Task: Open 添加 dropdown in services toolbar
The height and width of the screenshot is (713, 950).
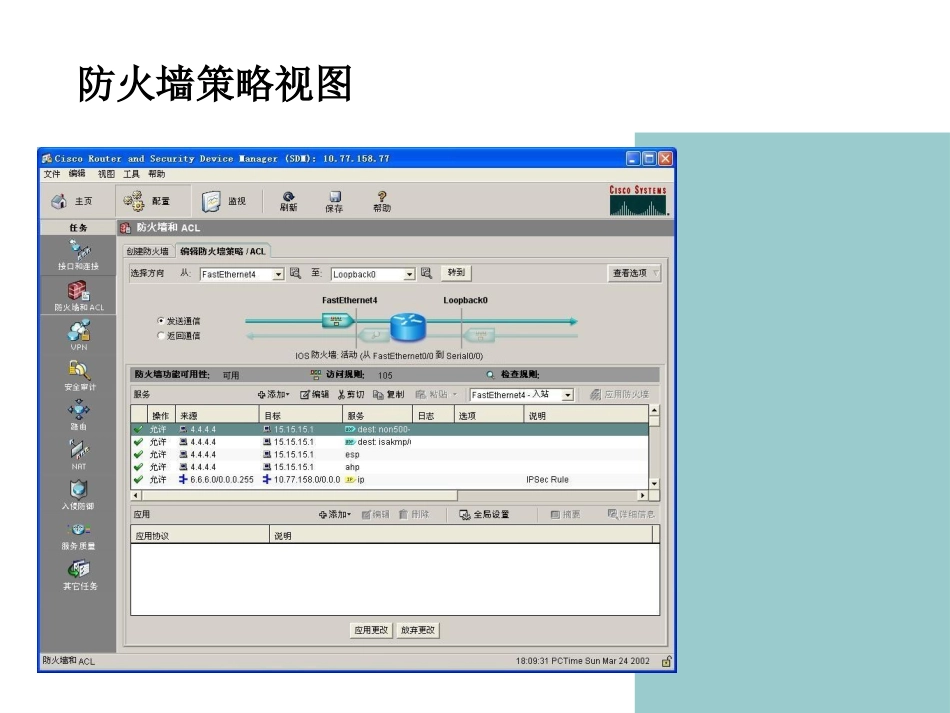Action: [273, 394]
